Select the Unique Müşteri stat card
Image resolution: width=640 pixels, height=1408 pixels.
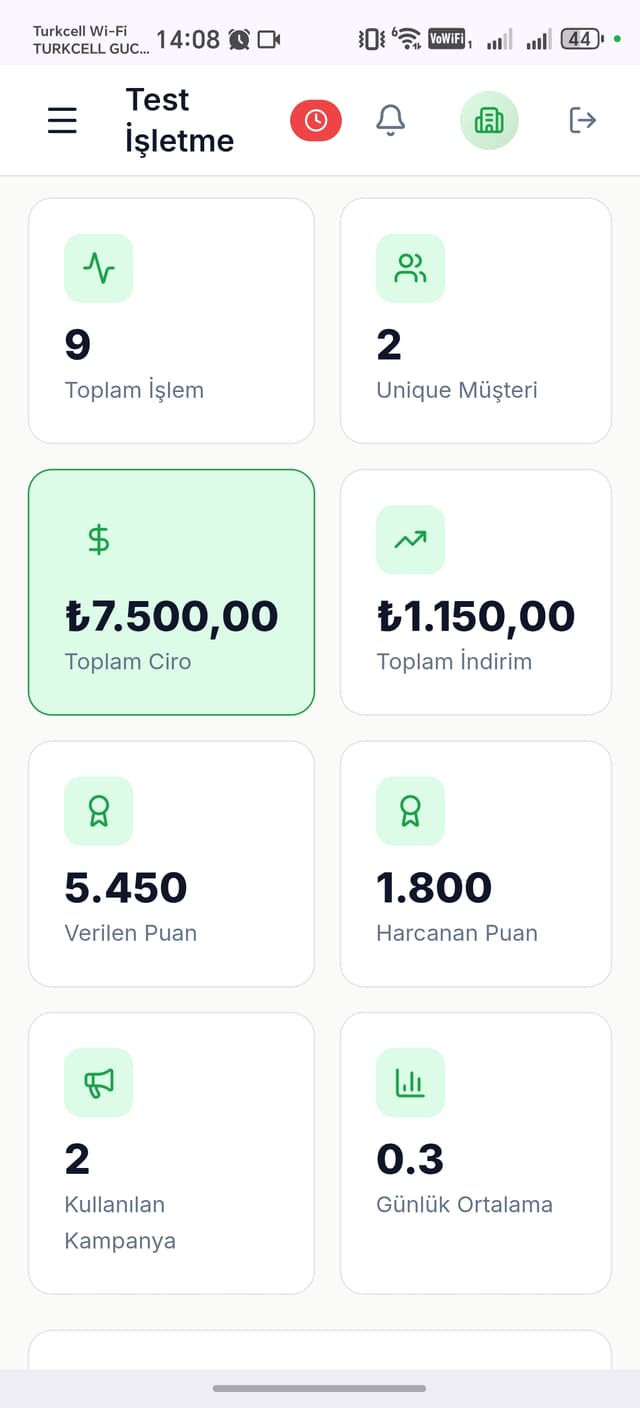[475, 320]
